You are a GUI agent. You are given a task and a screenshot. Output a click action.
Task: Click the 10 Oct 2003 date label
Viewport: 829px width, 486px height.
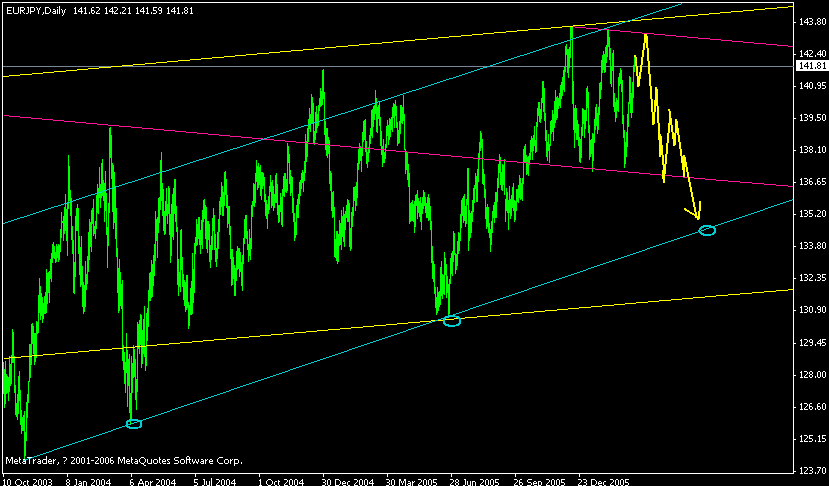[x=29, y=481]
